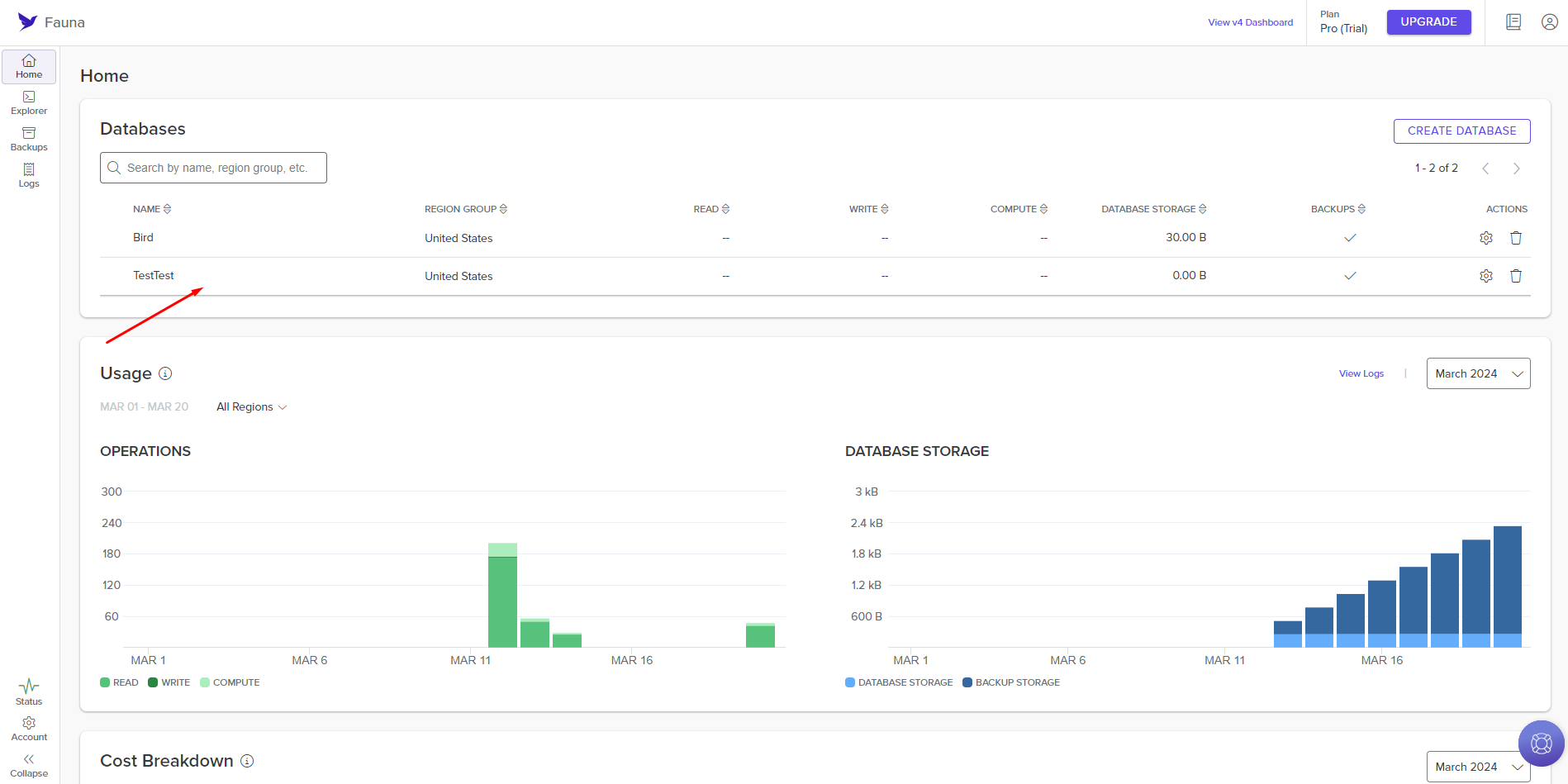Switch to Home via the sidebar tab
1568x784 pixels.
coord(28,65)
